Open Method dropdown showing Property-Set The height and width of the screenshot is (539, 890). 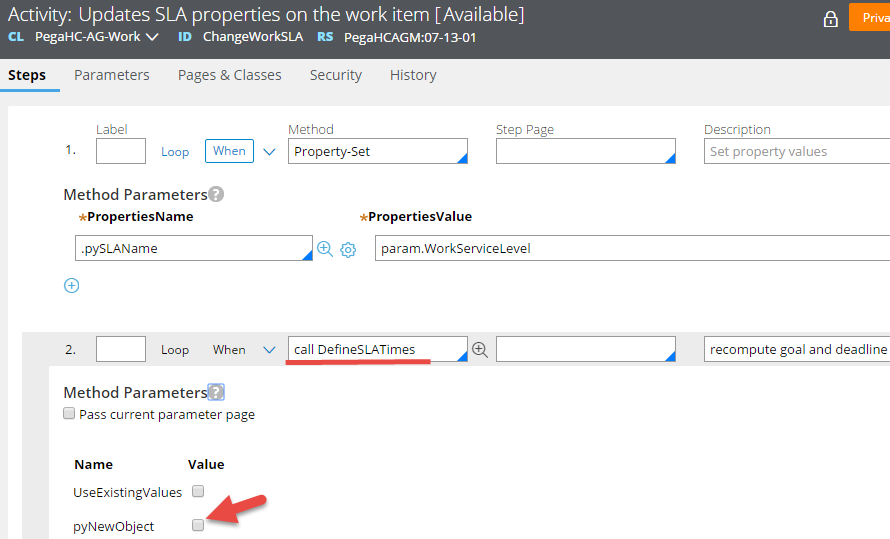pyautogui.click(x=377, y=151)
